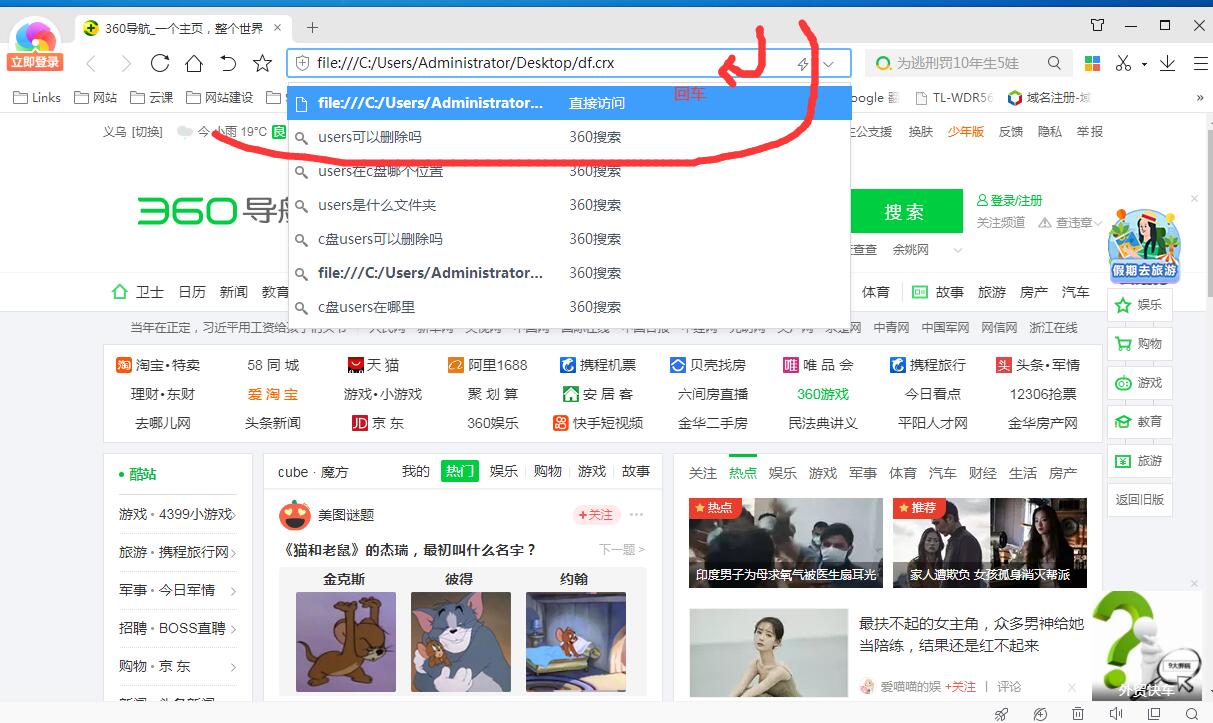Click the shield security icon in address bar

coord(302,63)
